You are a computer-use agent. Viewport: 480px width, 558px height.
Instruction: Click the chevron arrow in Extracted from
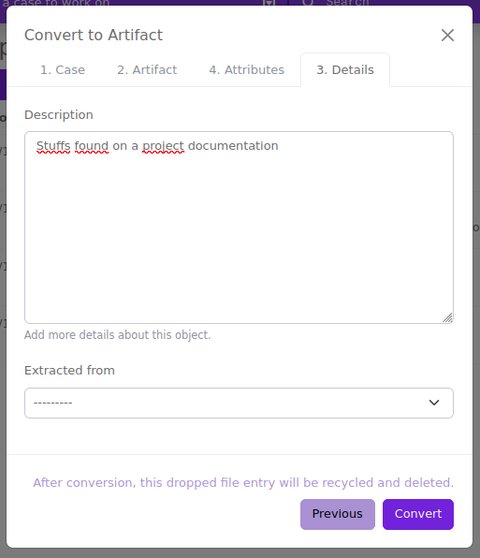pos(434,402)
